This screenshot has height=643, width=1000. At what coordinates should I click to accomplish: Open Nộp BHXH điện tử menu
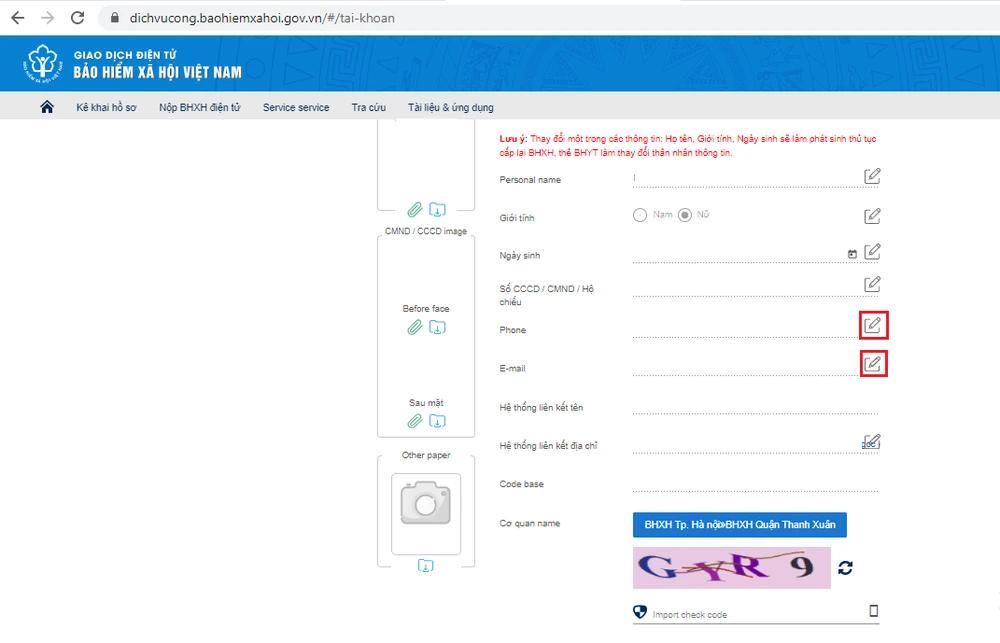[199, 107]
